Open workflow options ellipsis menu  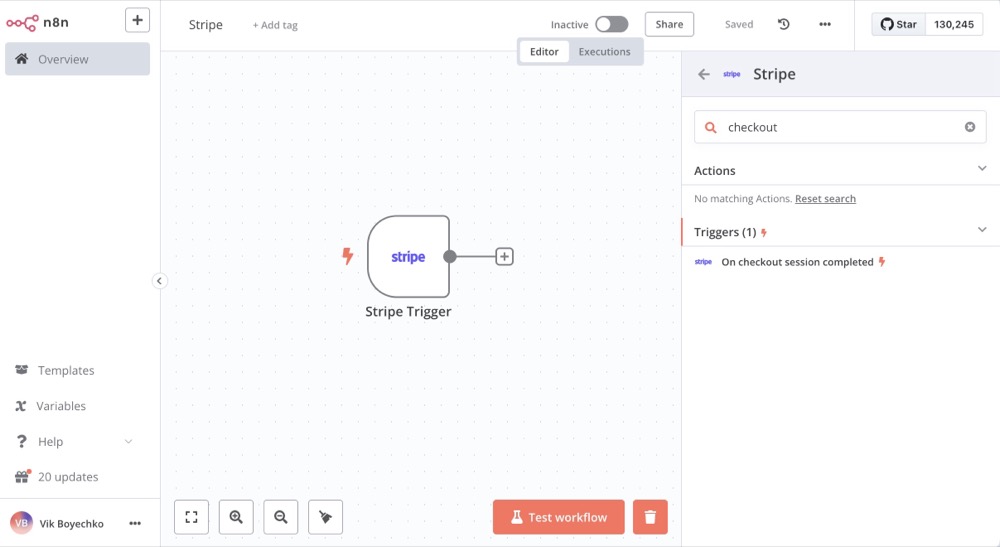point(825,24)
